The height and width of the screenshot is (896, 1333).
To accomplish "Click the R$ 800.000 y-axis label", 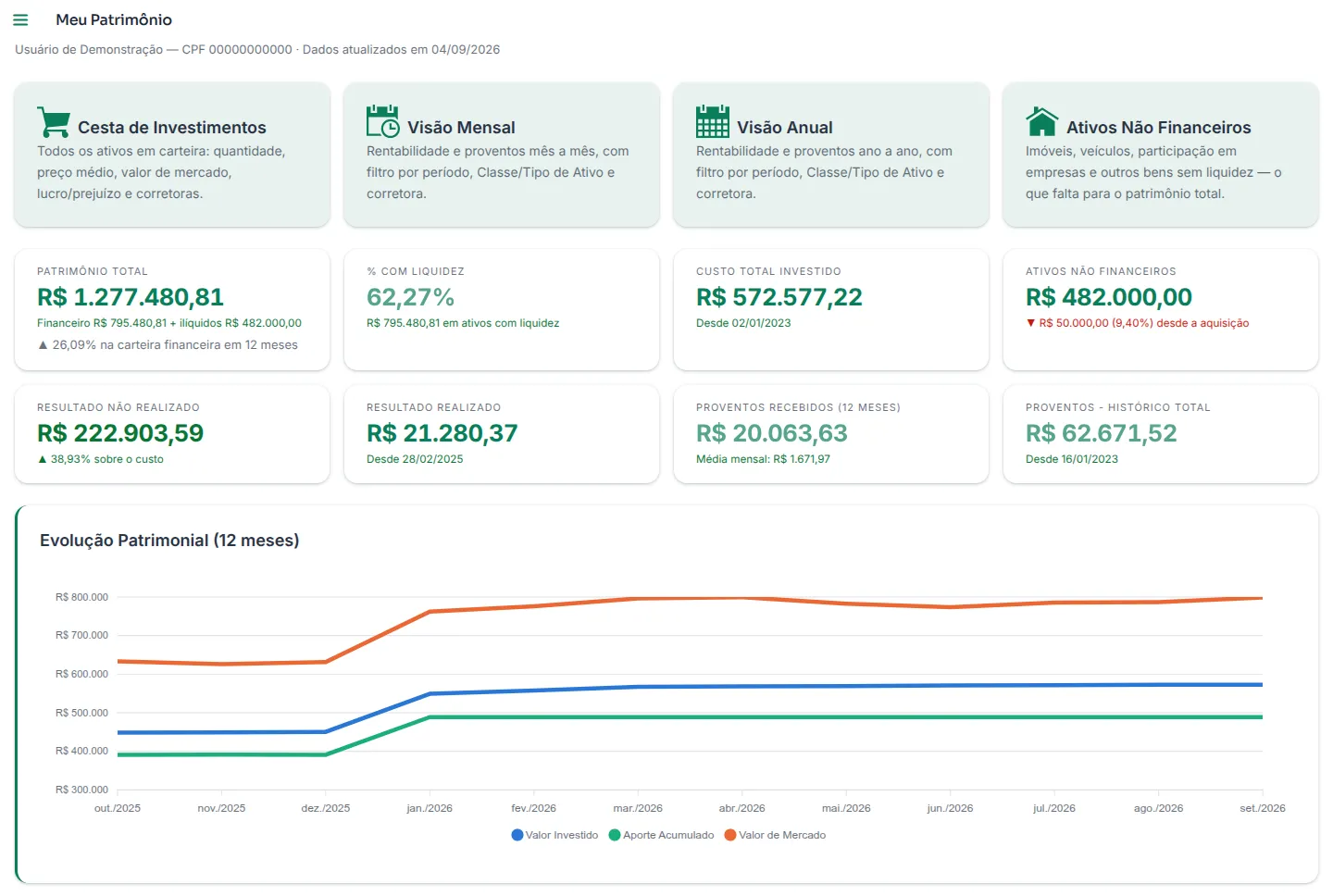I will tap(81, 597).
